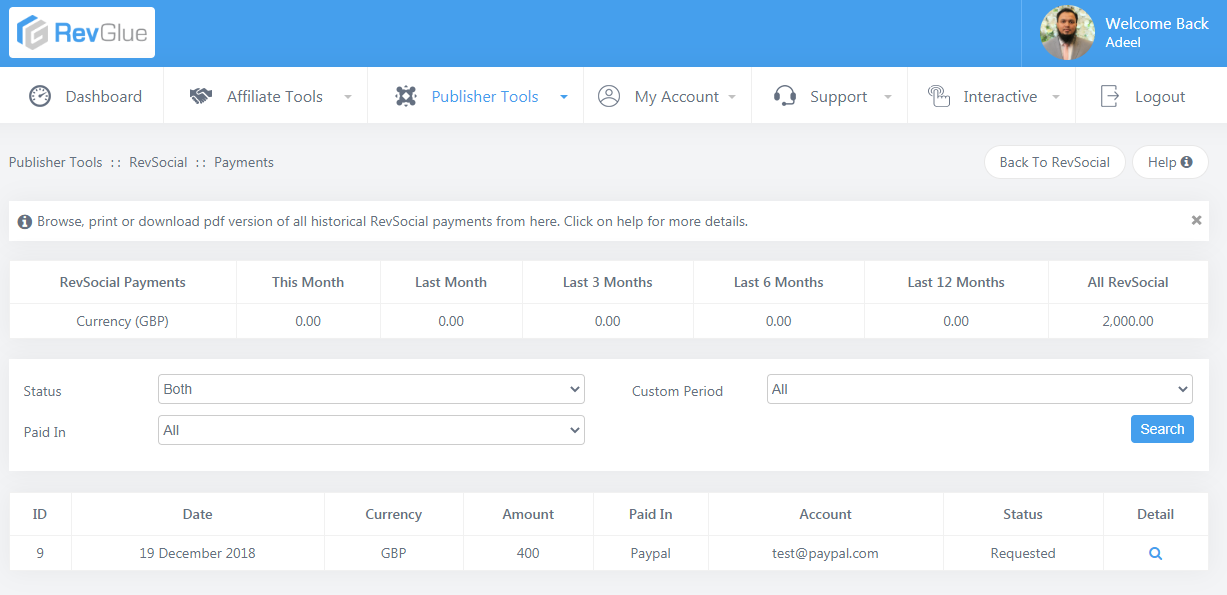Screen dimensions: 1227x595
Task: Open the Status dropdown set to Both
Action: pos(371,389)
